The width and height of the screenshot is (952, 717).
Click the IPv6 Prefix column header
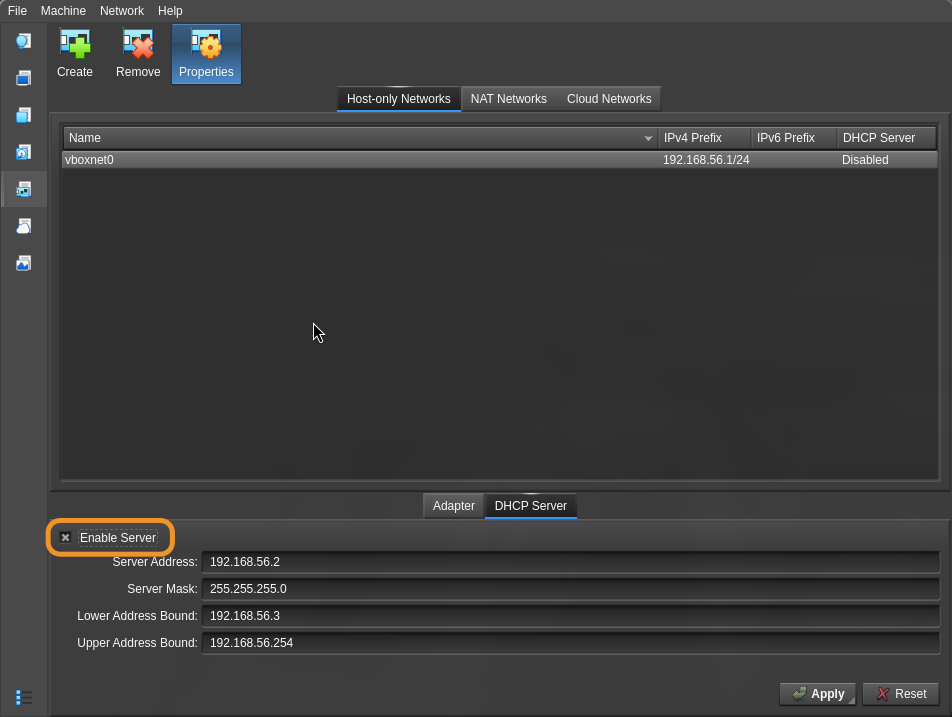click(x=794, y=138)
